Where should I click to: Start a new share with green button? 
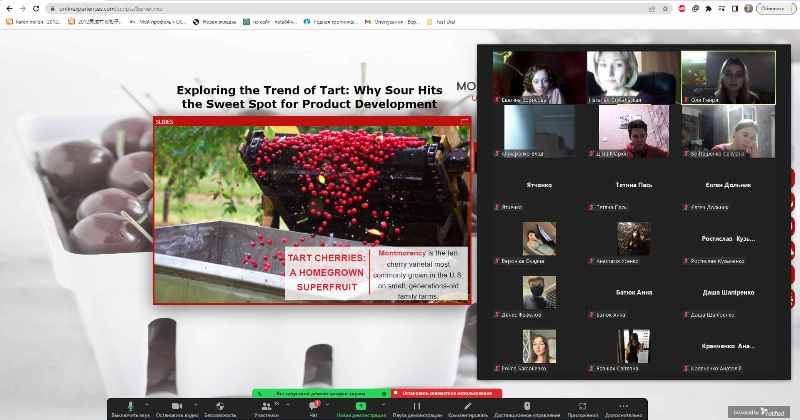[x=361, y=409]
